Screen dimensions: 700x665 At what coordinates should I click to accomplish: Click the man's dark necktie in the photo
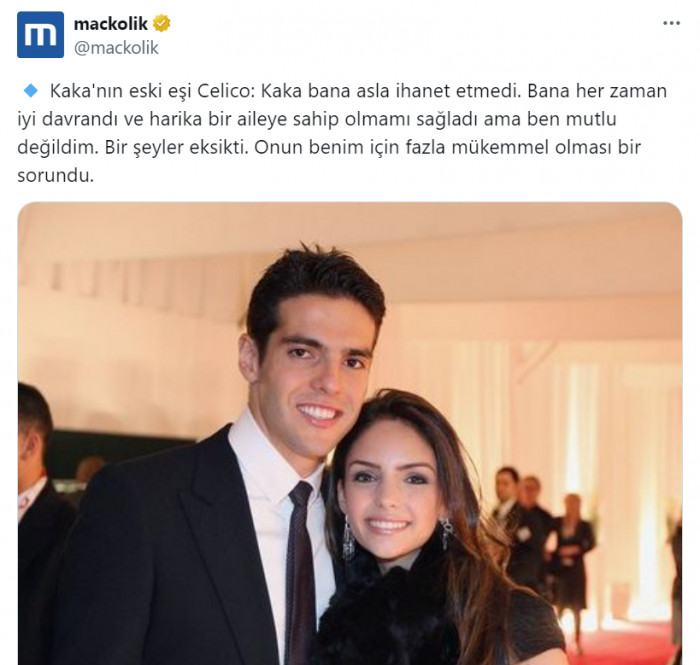pos(300,571)
